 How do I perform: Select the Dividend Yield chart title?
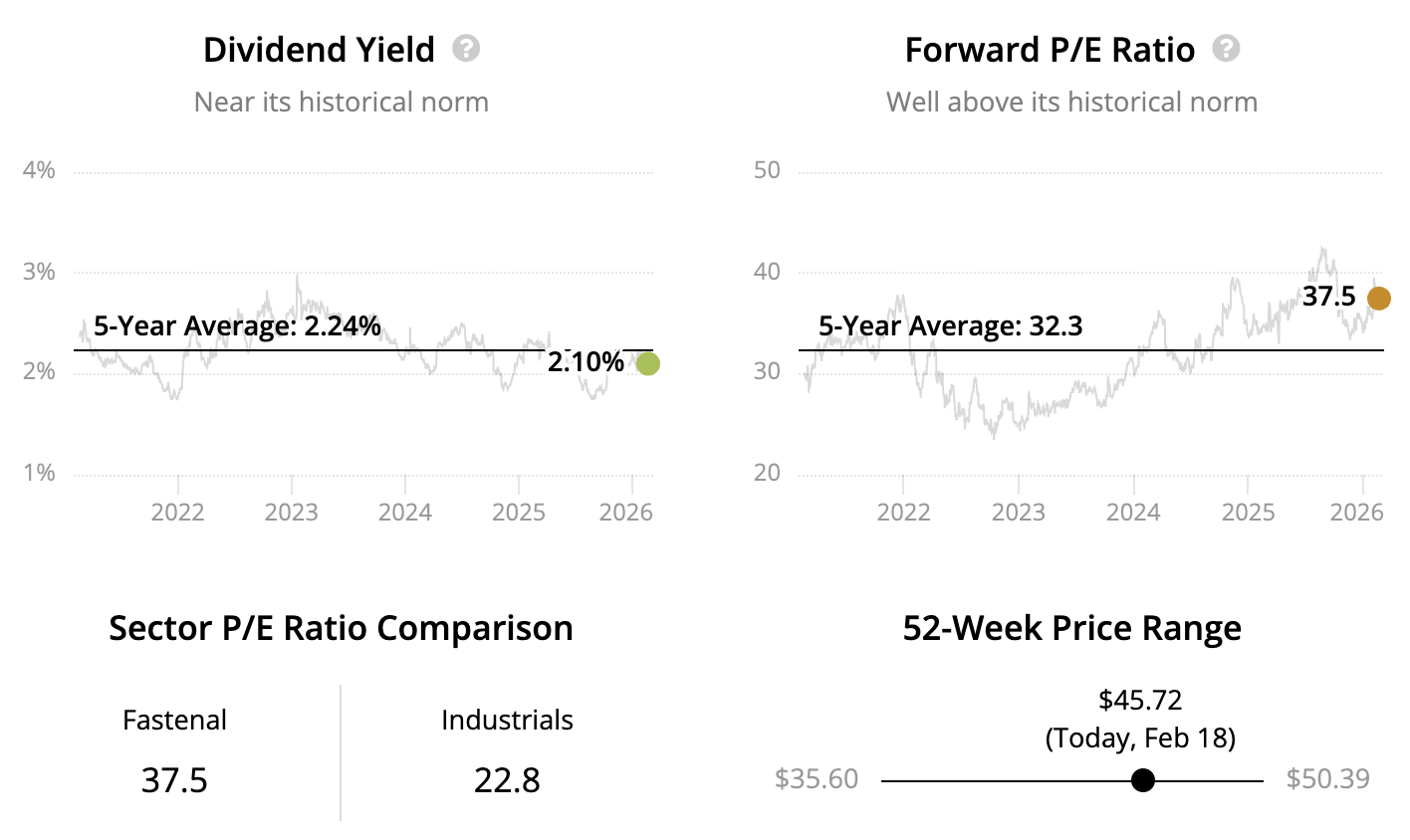[319, 50]
